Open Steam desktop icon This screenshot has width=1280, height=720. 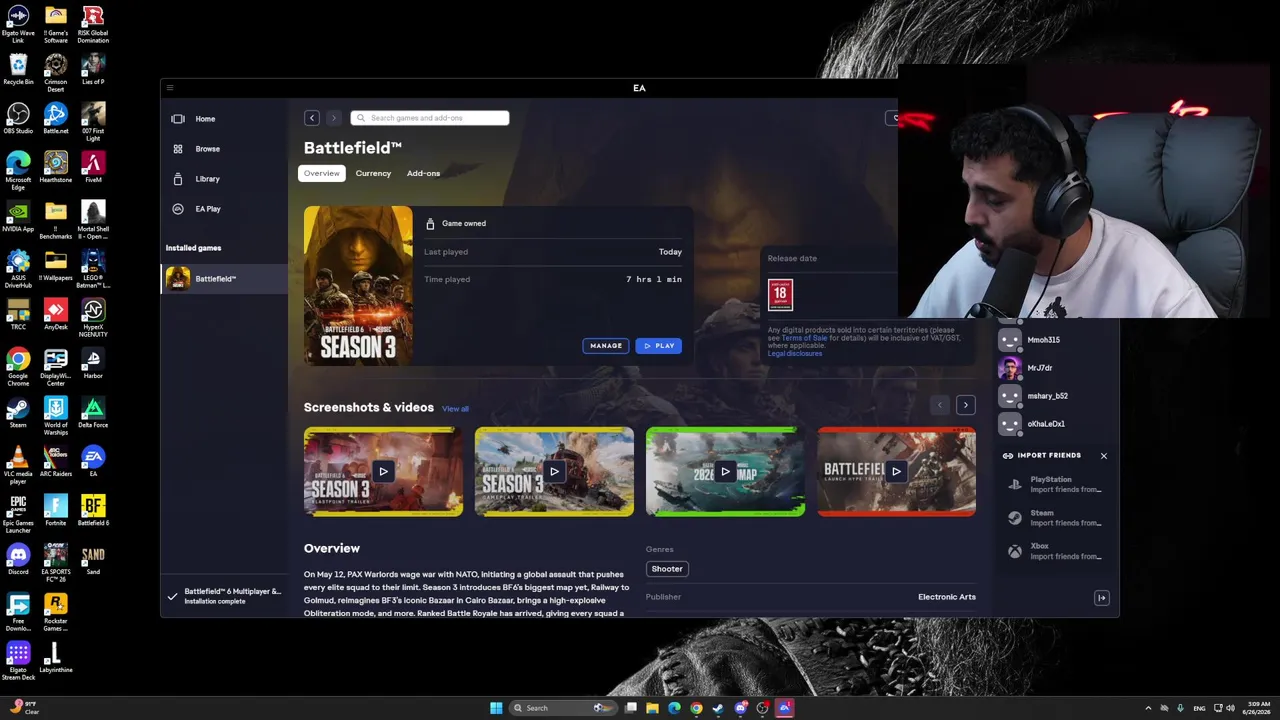[18, 412]
